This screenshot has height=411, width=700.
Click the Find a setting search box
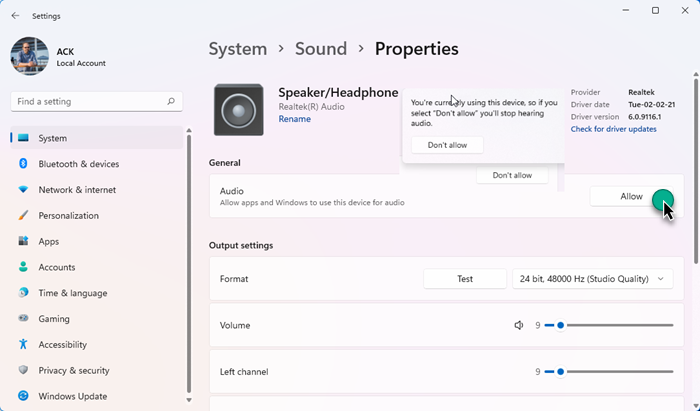(90, 101)
